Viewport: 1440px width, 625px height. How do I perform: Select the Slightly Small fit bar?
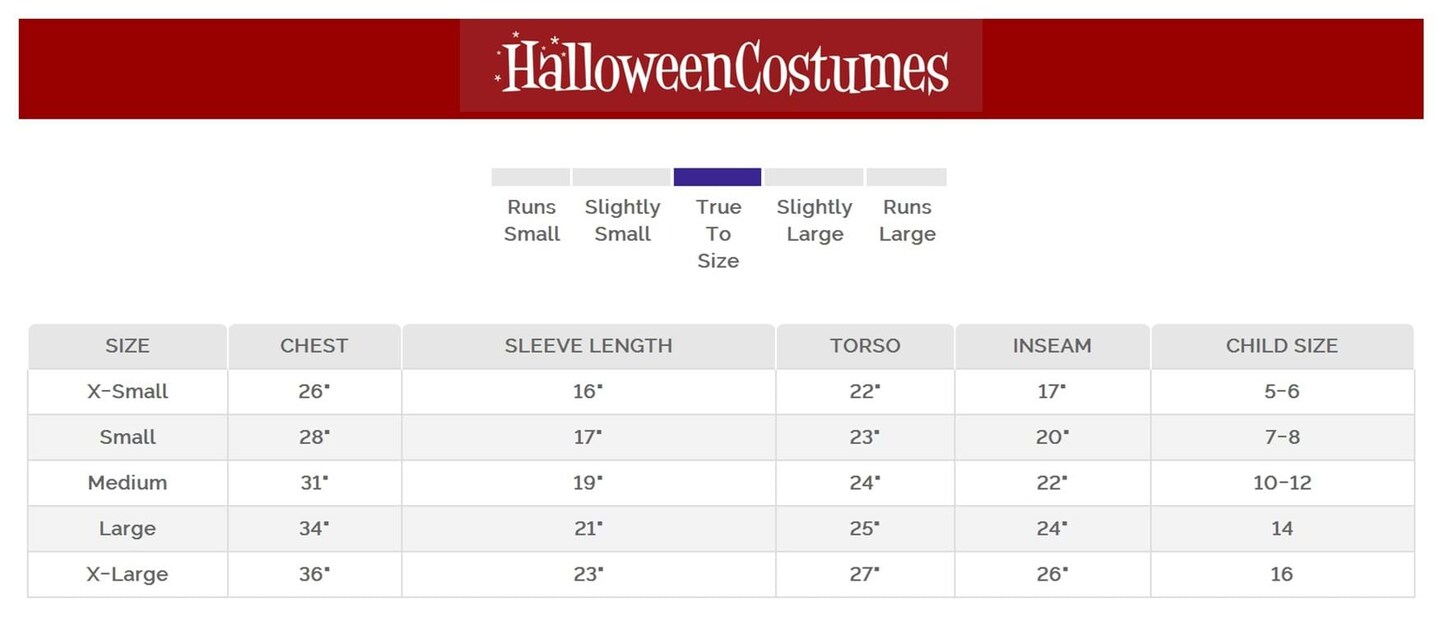tap(621, 178)
